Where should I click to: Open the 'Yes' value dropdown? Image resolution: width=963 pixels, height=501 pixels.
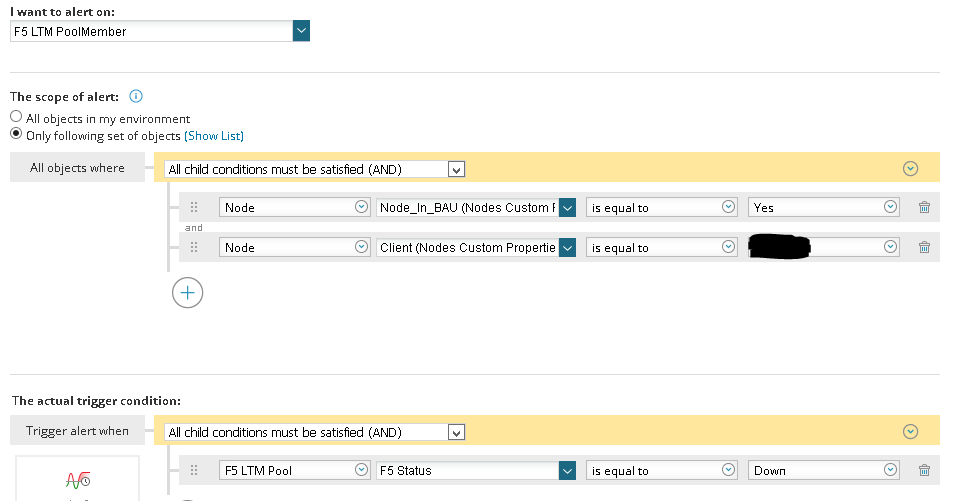pos(891,208)
